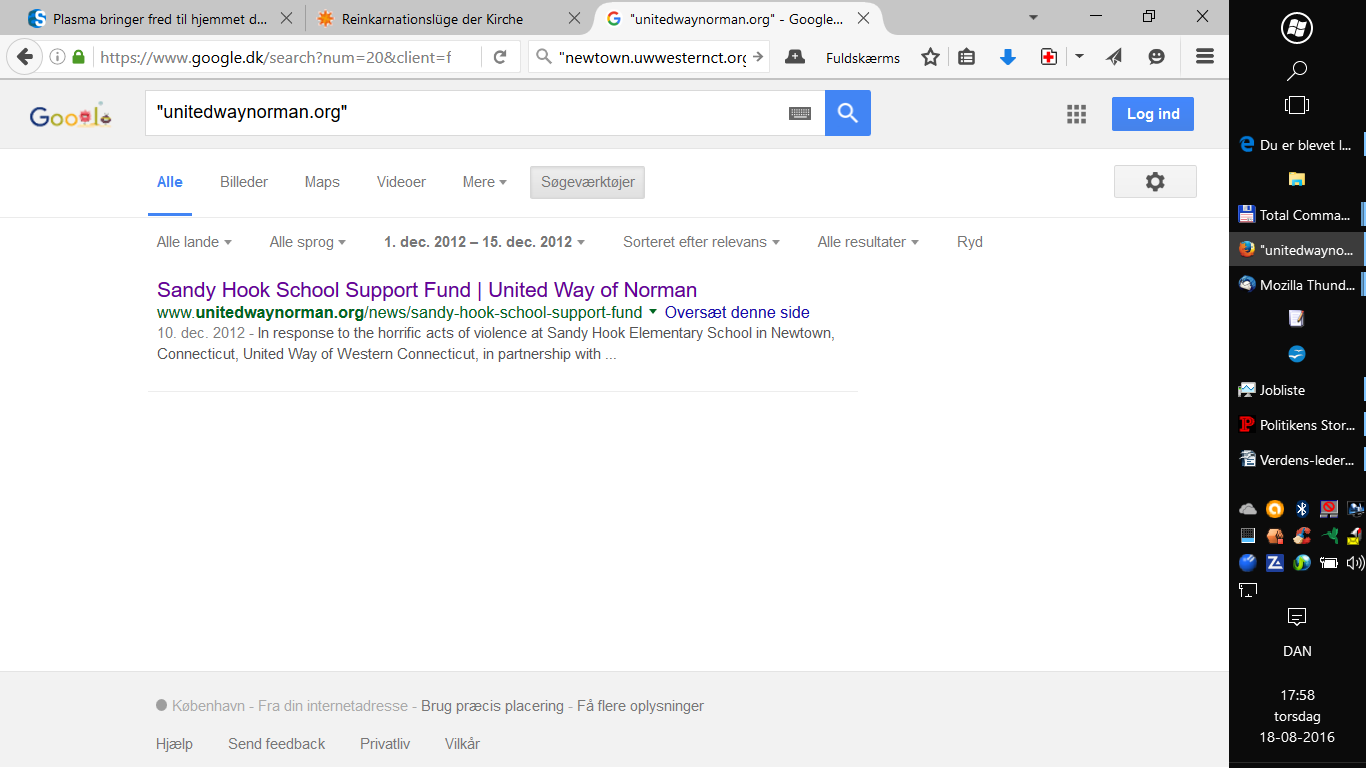The height and width of the screenshot is (768, 1366).
Task: Click Send feedback footer link
Action: [276, 744]
